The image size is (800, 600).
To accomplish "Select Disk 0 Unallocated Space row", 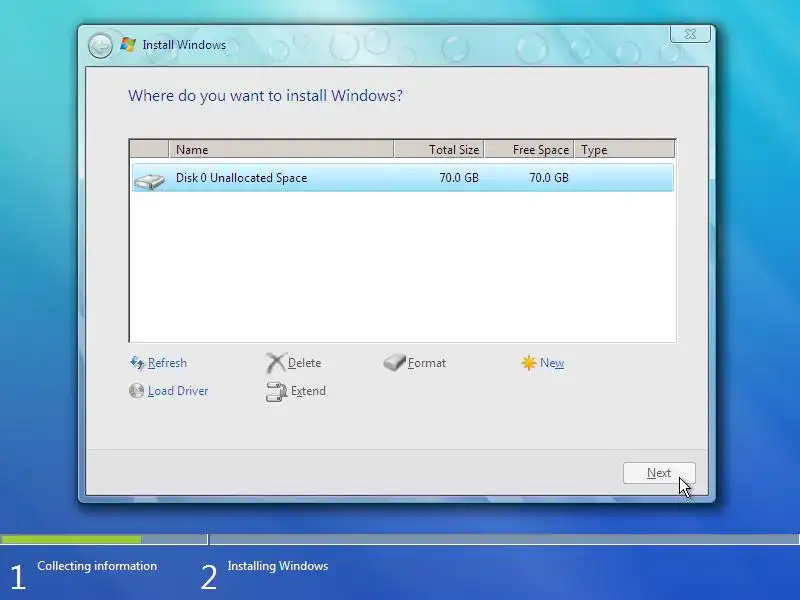I will pos(403,178).
